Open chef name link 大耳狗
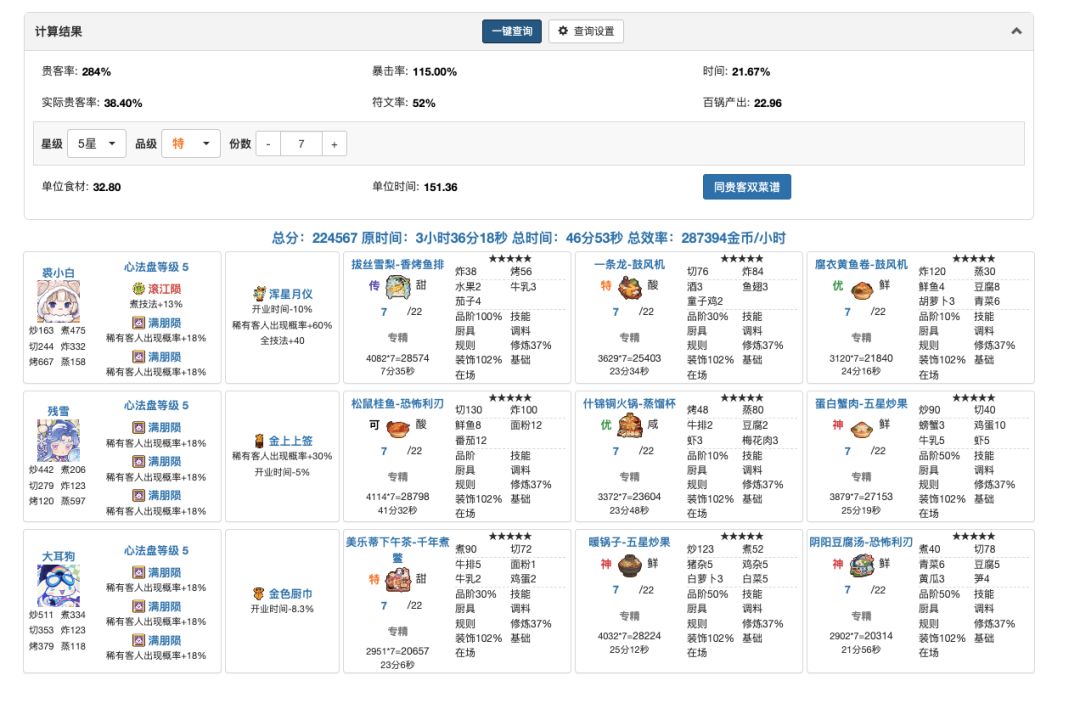 (58, 556)
